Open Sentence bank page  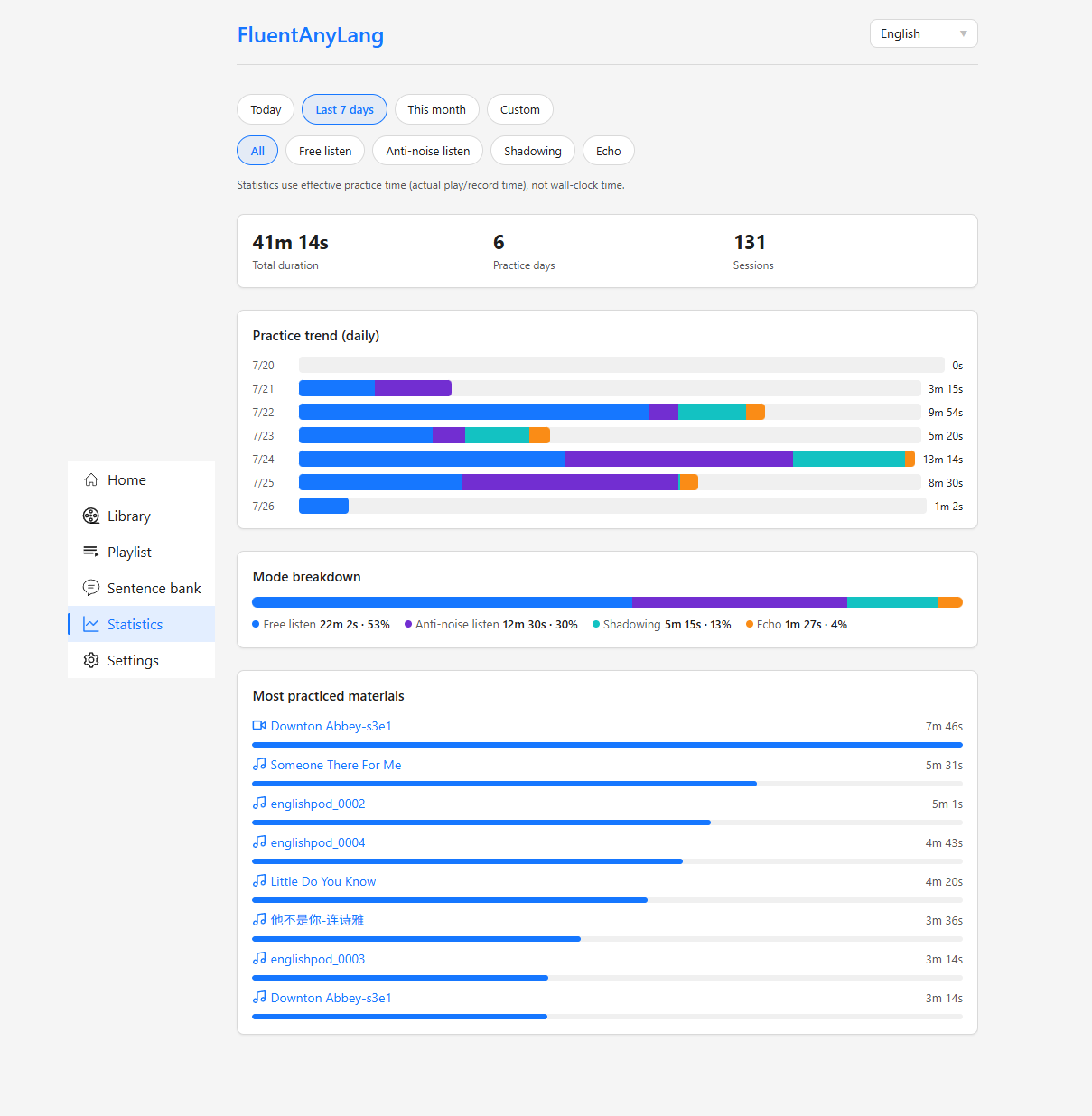coord(141,588)
